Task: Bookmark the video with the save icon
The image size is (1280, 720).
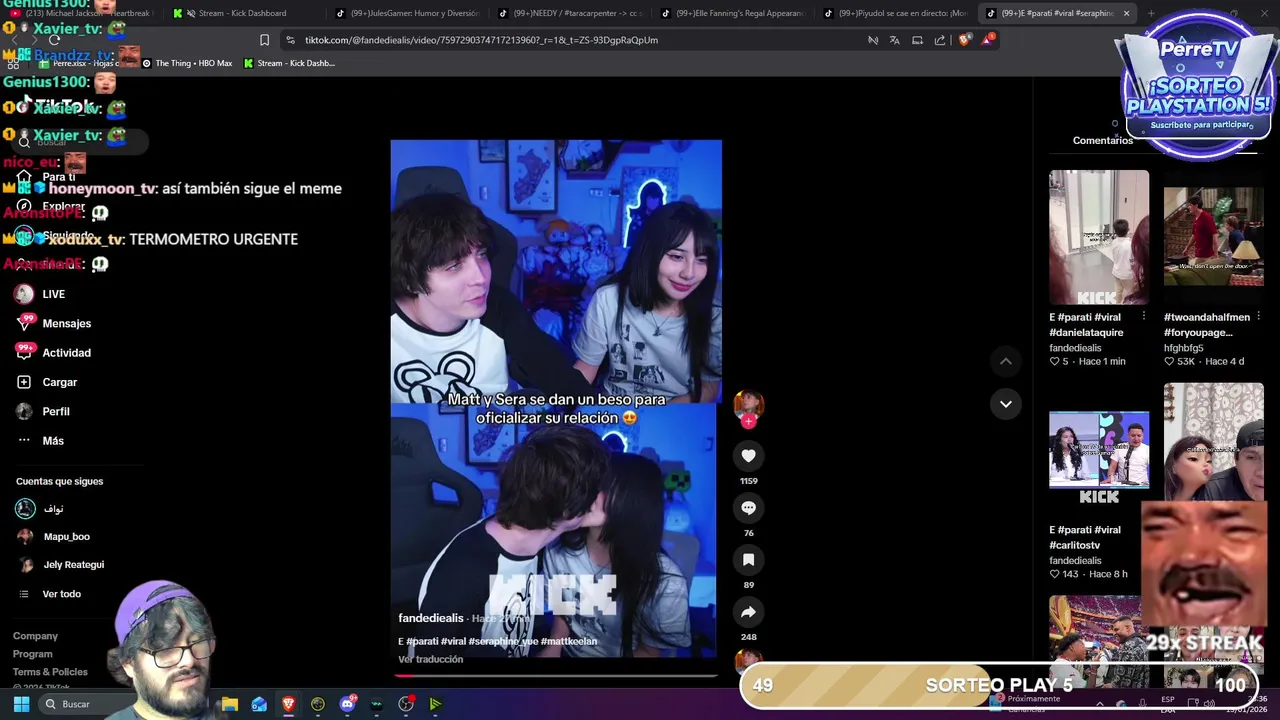Action: (x=748, y=560)
